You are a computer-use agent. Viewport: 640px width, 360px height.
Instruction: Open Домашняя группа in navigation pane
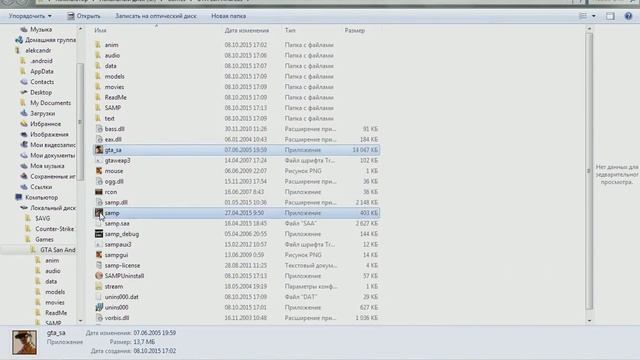coord(50,40)
